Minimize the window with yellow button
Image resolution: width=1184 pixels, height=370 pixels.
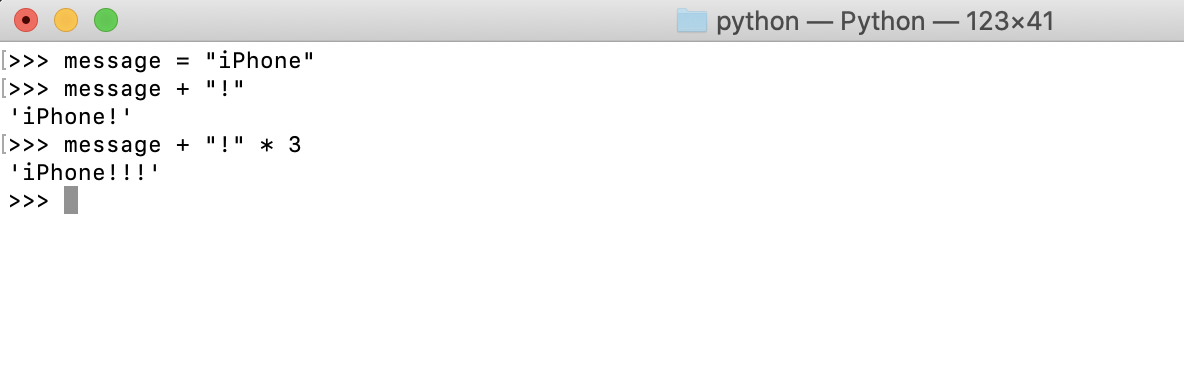coord(66,20)
